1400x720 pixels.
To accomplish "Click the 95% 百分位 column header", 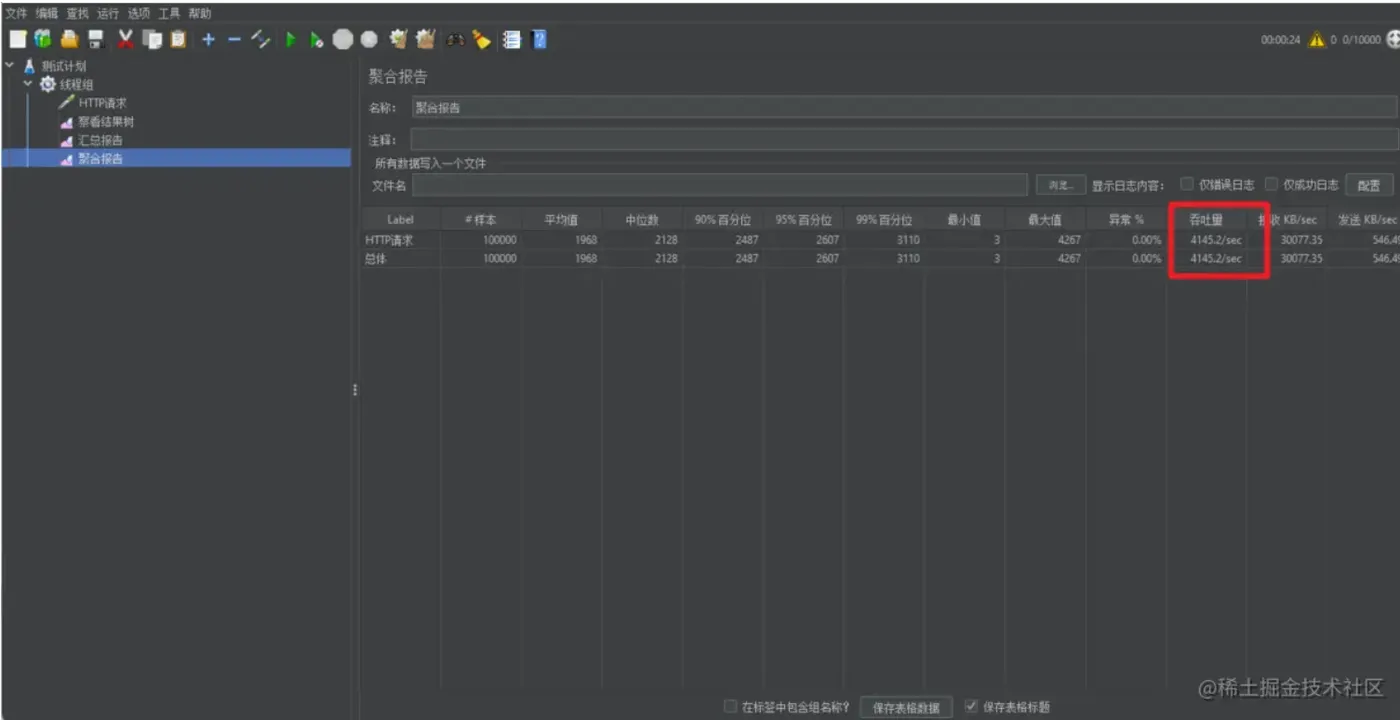I will point(803,219).
